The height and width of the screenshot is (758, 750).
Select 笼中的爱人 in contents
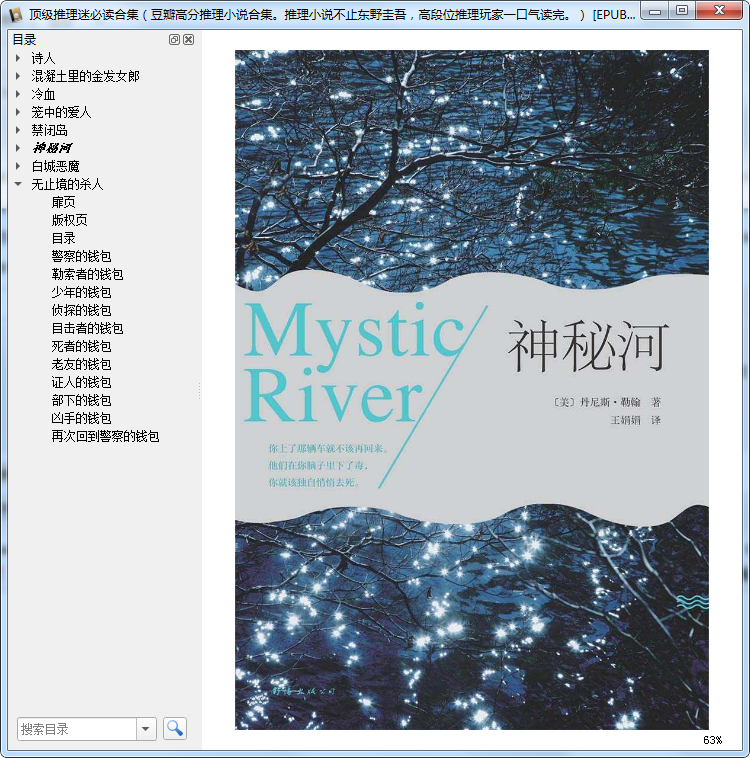tap(61, 112)
